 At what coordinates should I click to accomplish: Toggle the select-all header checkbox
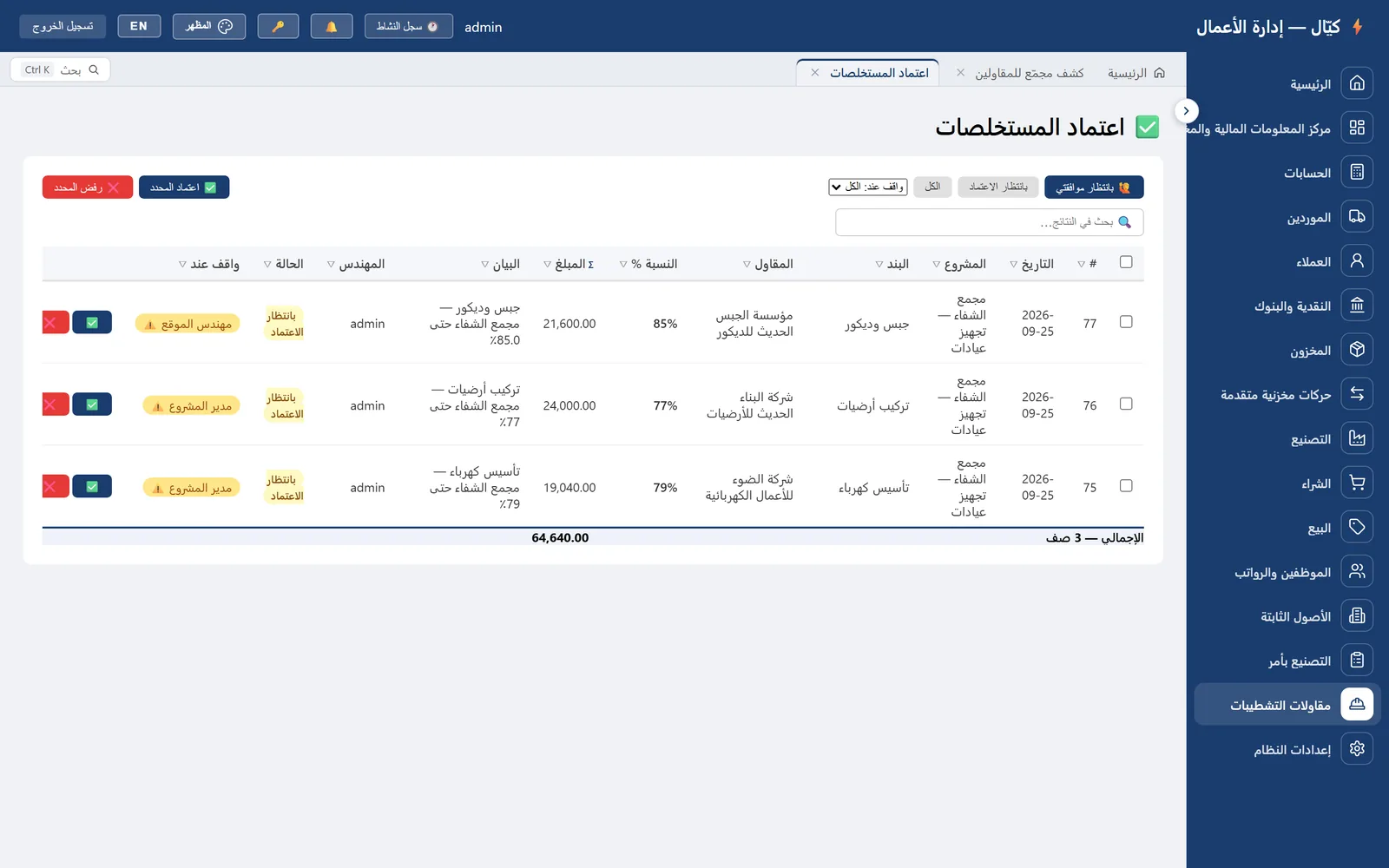tap(1126, 262)
